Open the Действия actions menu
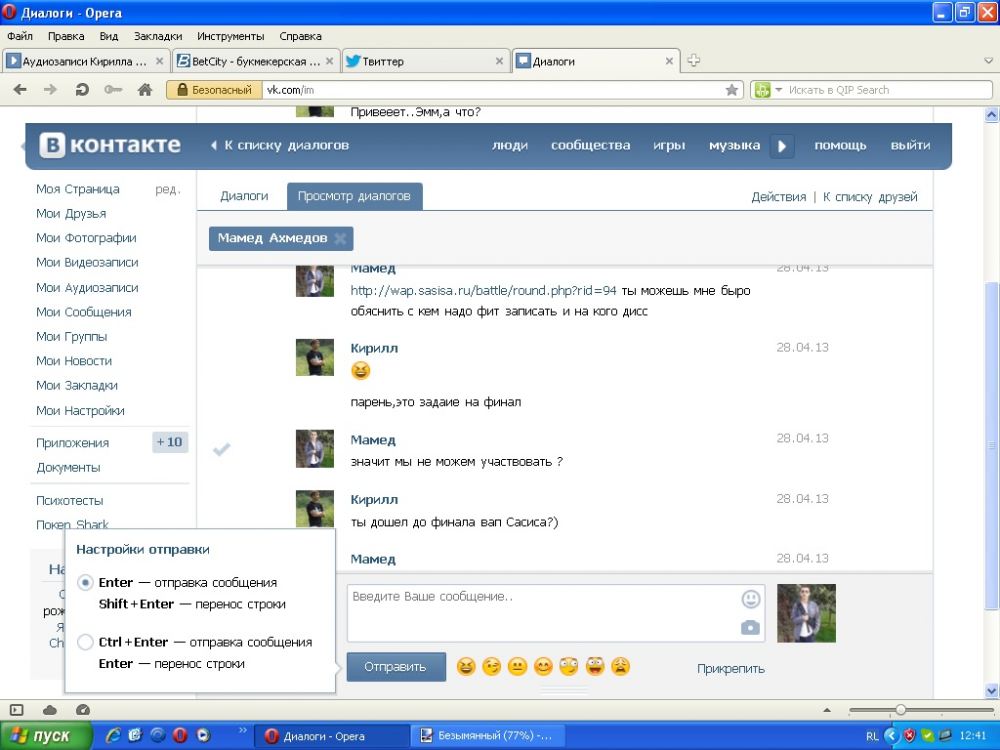Viewport: 1000px width, 750px height. 779,197
